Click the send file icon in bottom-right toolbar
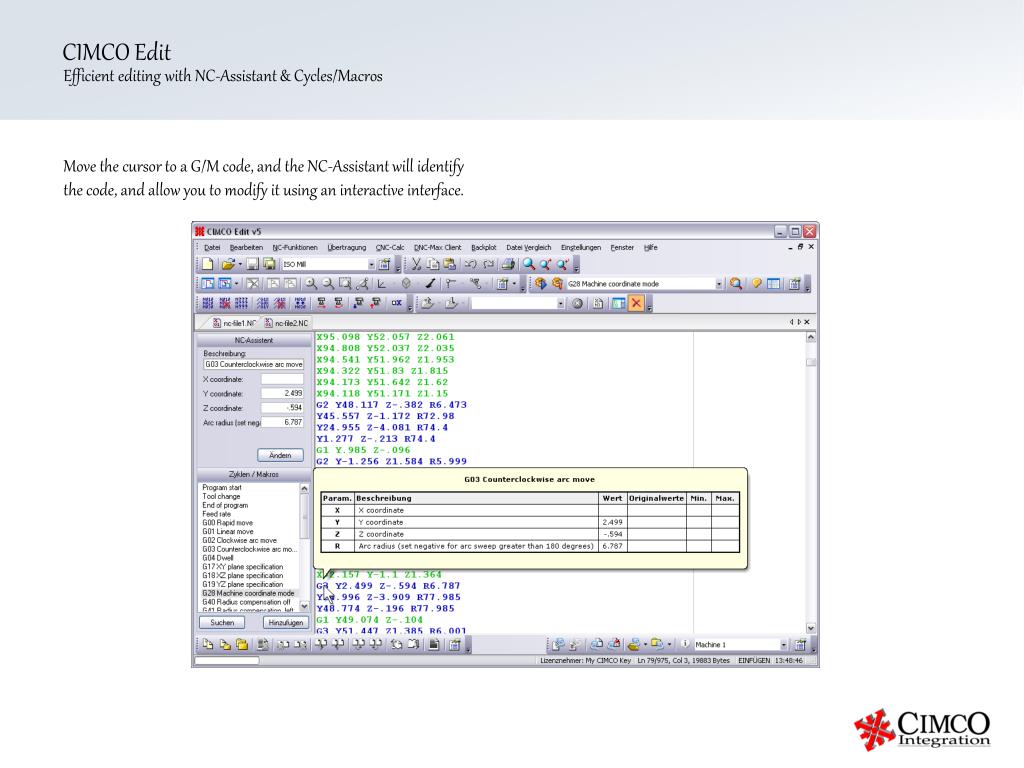This screenshot has width=1024, height=768. coord(557,645)
